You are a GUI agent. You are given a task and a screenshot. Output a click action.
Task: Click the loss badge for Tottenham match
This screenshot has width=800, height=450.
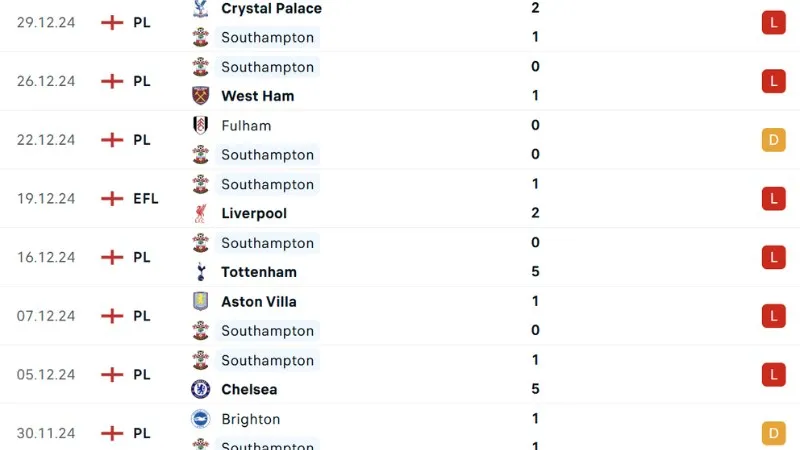tap(773, 257)
